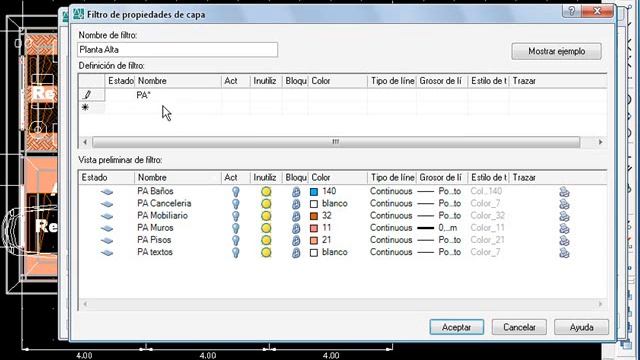
Task: Click the lock icon for PA Muros
Action: 296,229
